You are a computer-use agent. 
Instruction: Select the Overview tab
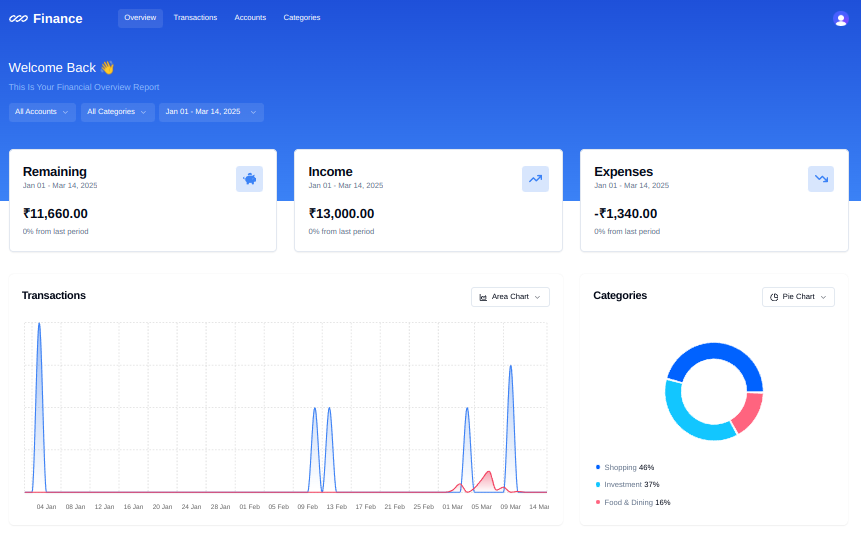tap(140, 18)
